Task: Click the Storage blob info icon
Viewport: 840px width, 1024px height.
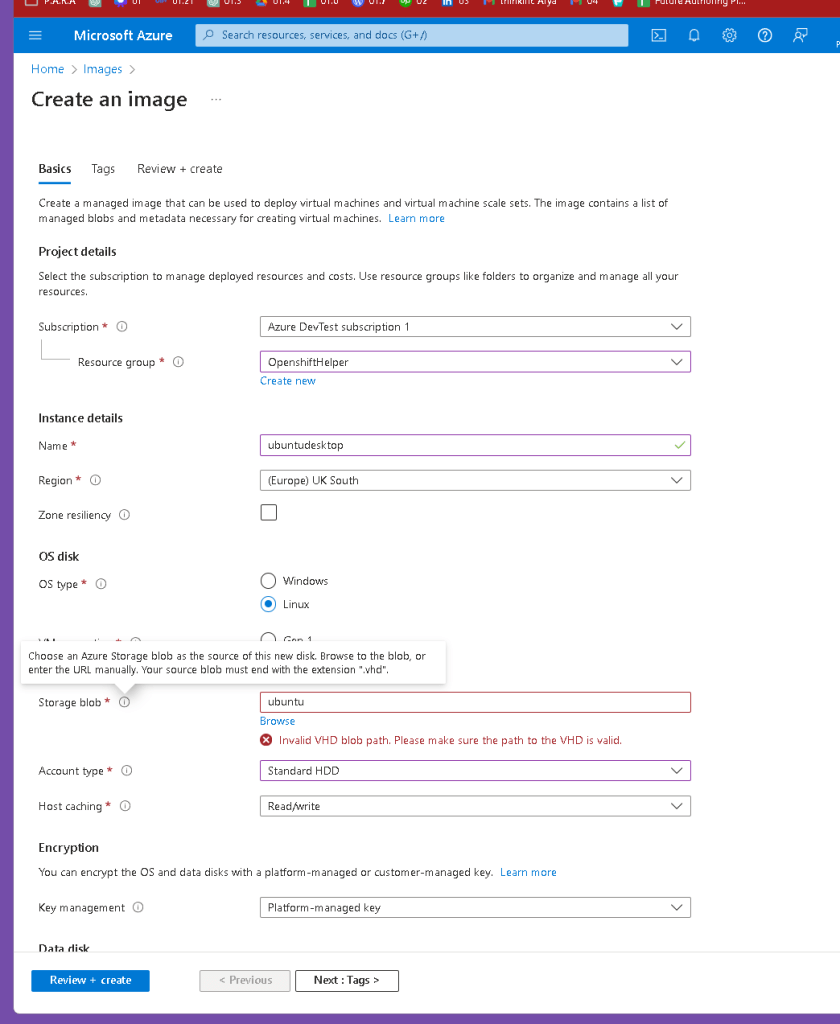Action: (124, 702)
